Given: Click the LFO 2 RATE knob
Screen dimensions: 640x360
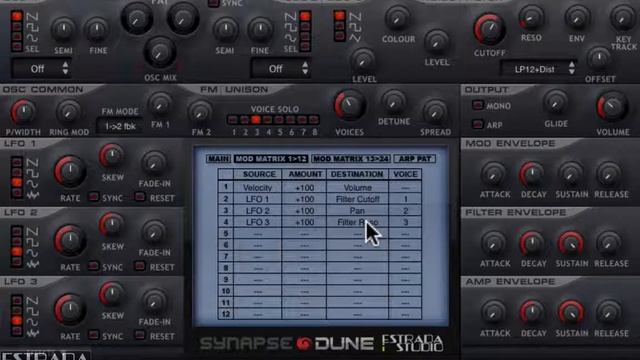Looking at the screenshot, I should (x=70, y=240).
